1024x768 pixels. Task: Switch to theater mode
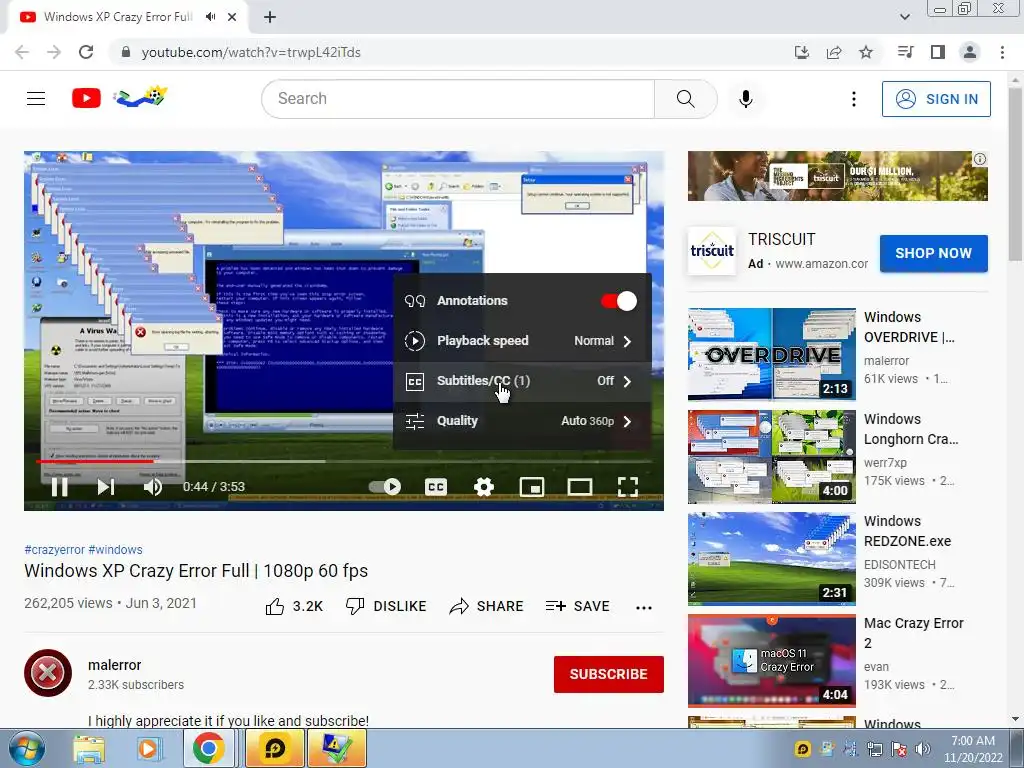click(579, 487)
